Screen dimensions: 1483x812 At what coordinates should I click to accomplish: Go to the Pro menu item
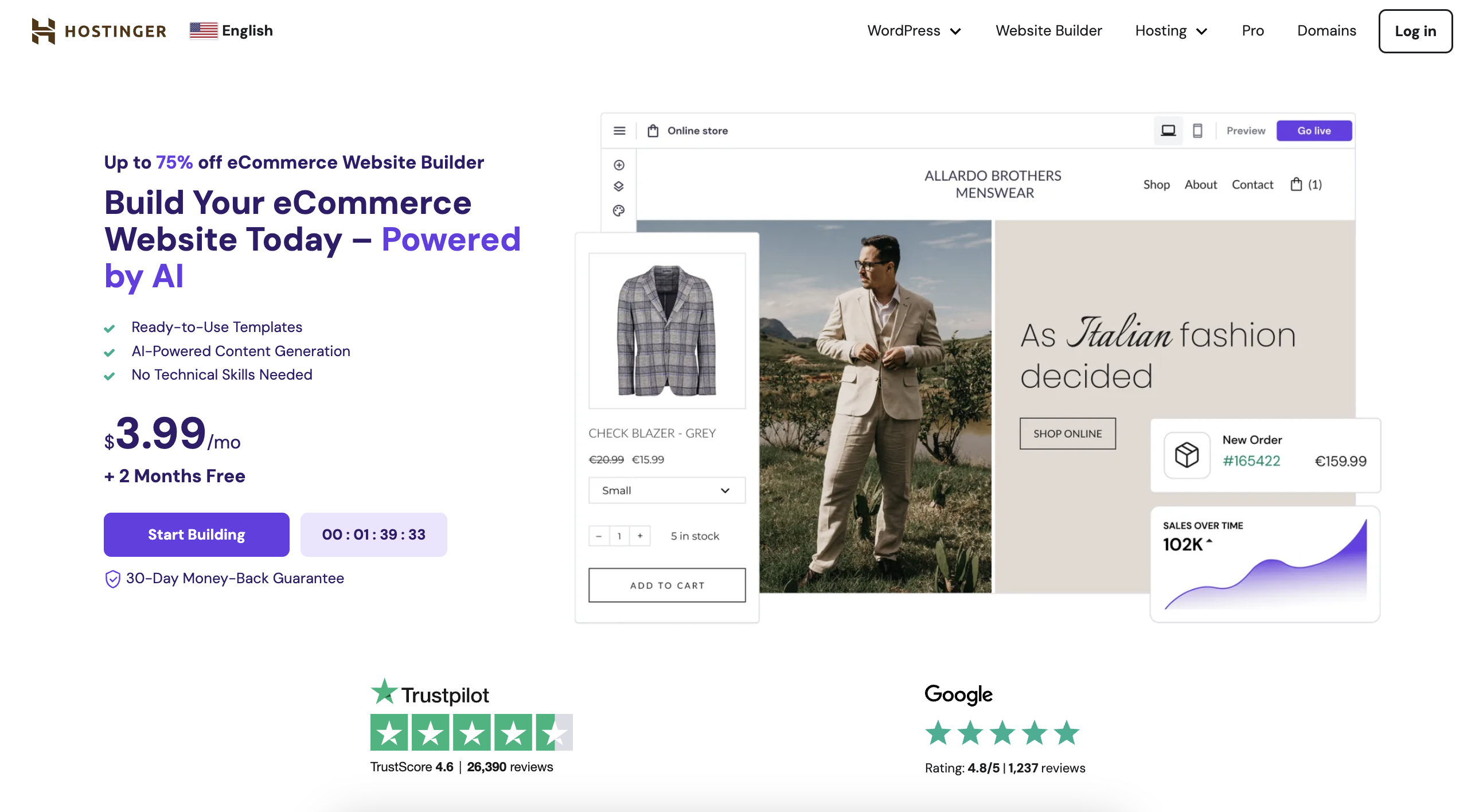1252,30
